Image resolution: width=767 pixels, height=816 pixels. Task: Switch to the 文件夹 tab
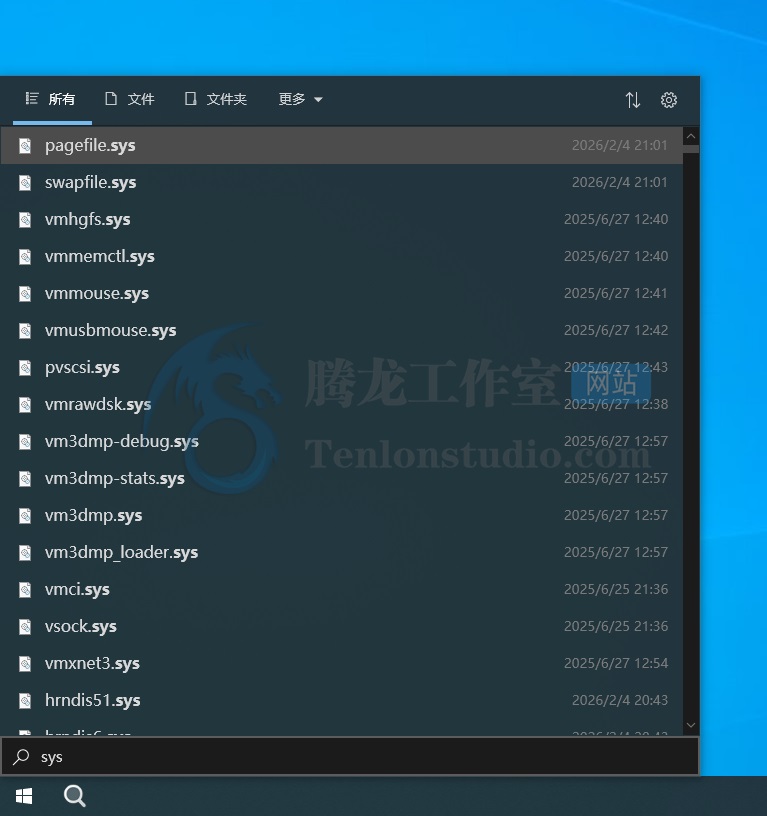216,100
